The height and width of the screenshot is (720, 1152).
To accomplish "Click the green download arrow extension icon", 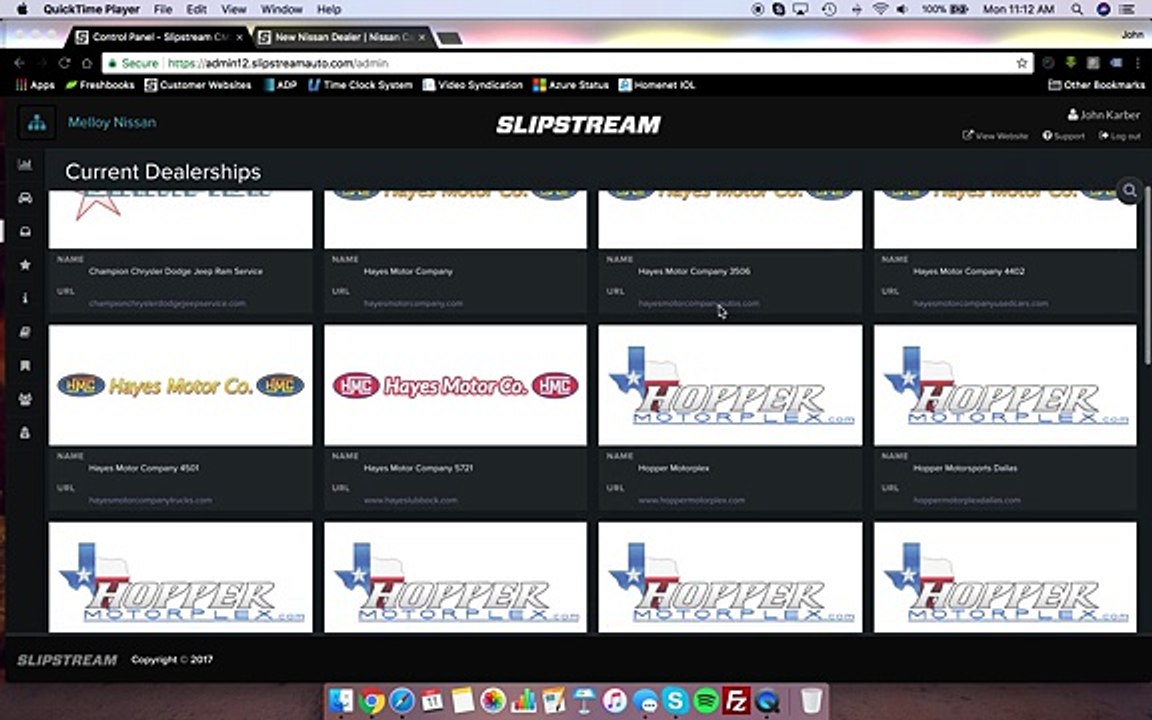I will pyautogui.click(x=1070, y=63).
